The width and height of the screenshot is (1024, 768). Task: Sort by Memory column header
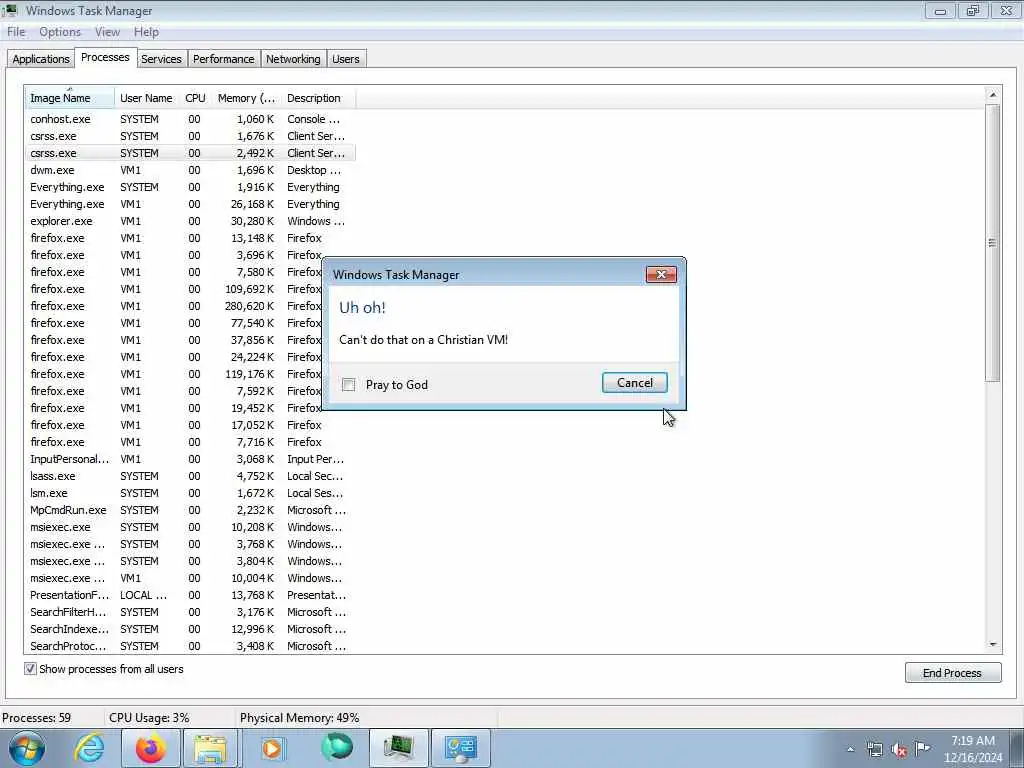(x=246, y=98)
